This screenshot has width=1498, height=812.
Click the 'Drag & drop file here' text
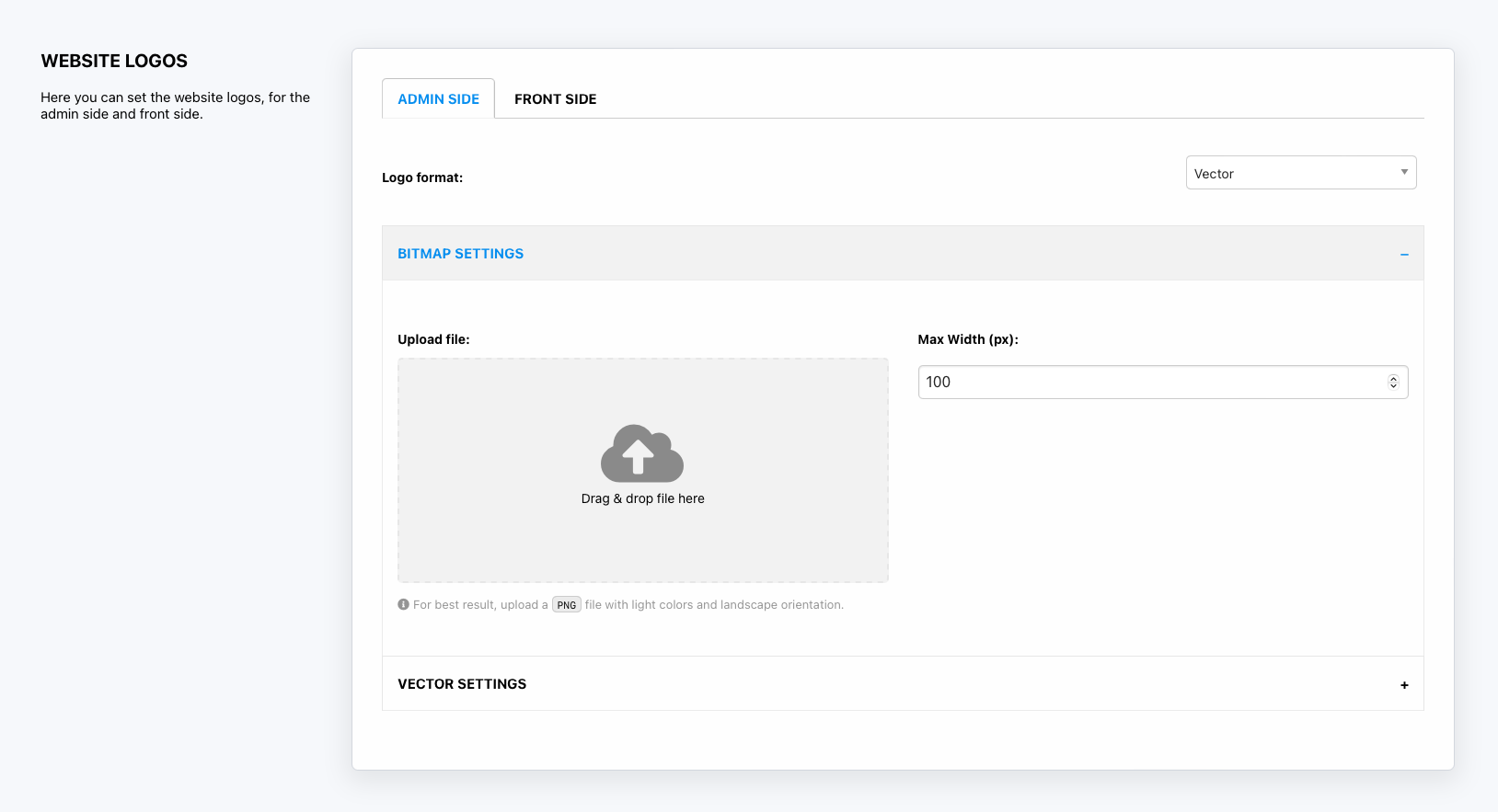click(642, 498)
